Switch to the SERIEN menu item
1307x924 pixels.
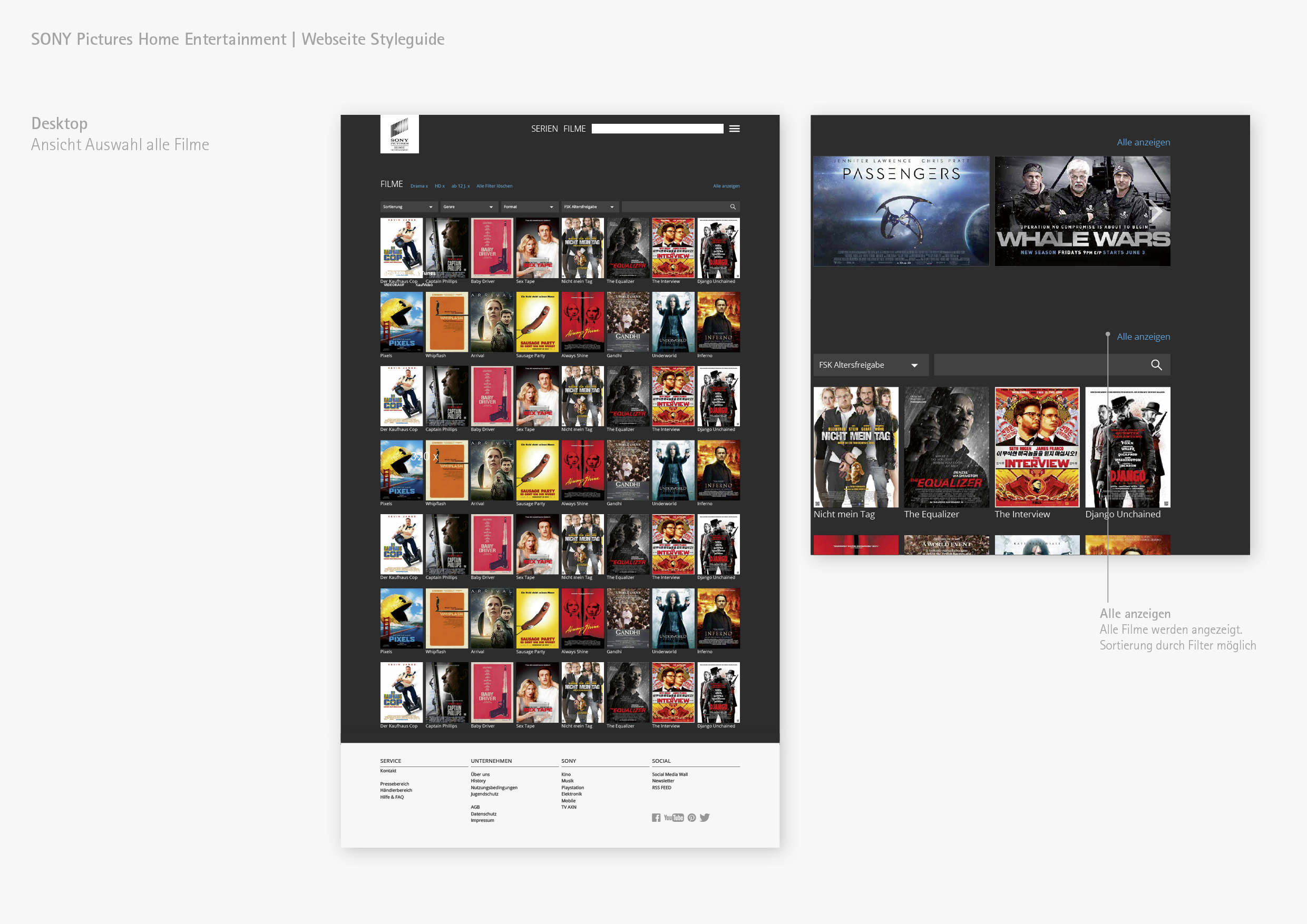coord(544,129)
